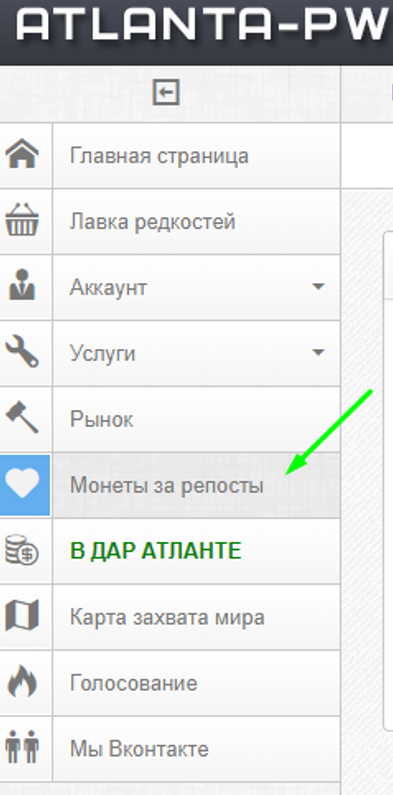This screenshot has height=795, width=393.
Task: Click the coins icon beside В ДАР АТЛАНТЕ
Action: (22, 551)
